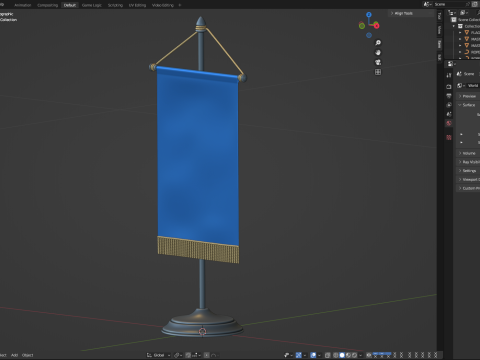Click the pan view hand icon

tap(378, 52)
